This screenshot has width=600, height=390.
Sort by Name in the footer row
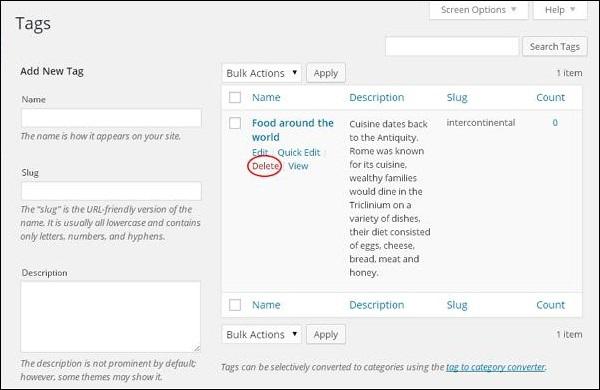pos(266,305)
